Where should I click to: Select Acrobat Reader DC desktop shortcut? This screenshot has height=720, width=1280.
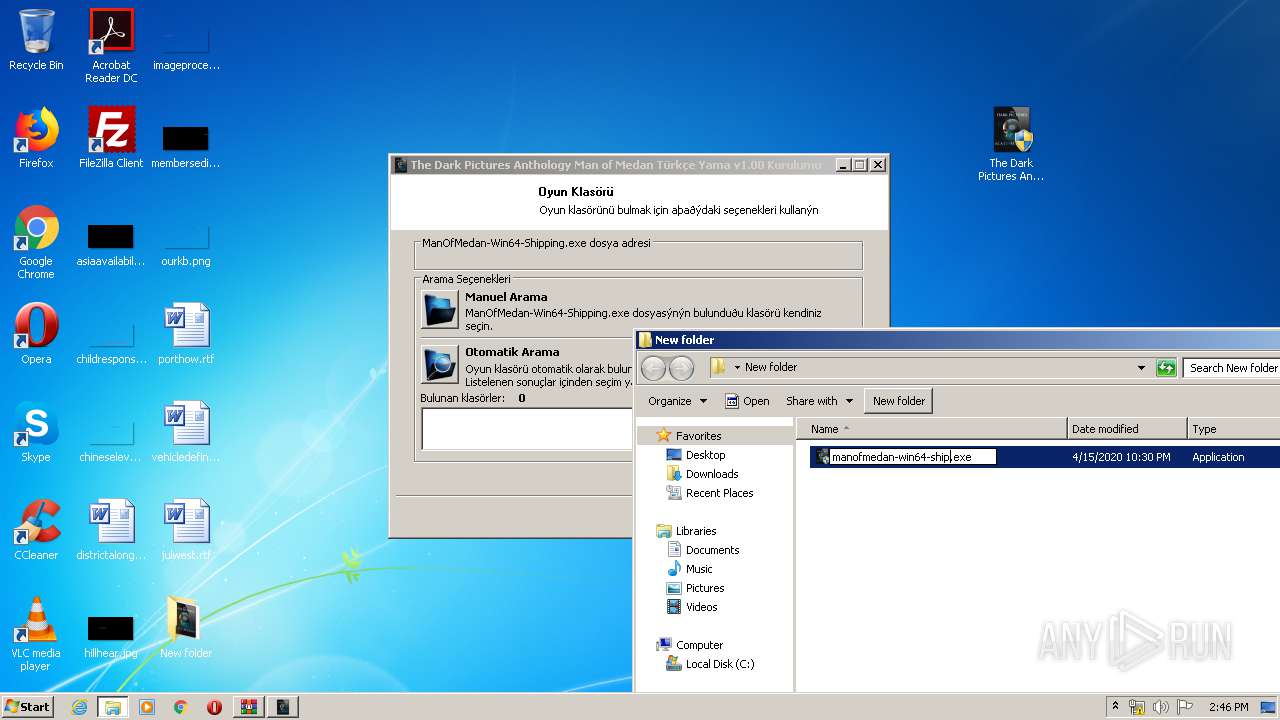click(x=111, y=46)
